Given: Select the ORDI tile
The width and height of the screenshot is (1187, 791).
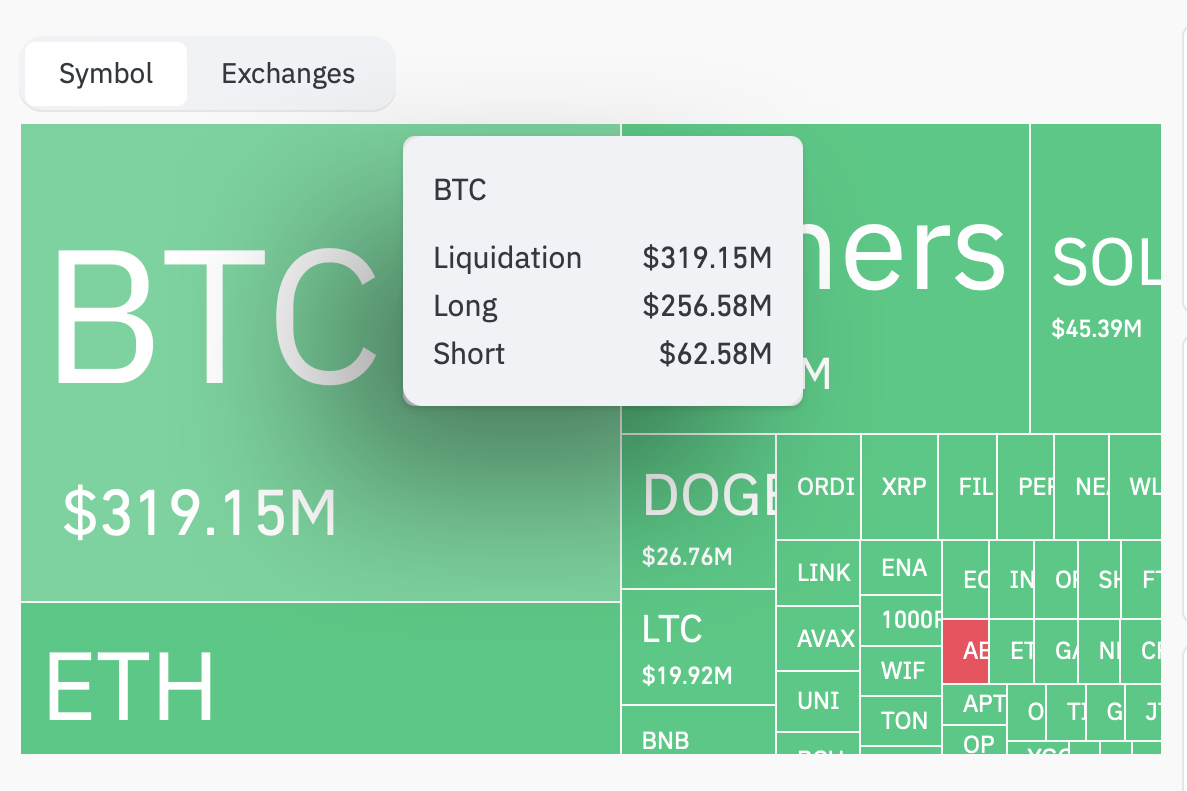Looking at the screenshot, I should (x=818, y=487).
